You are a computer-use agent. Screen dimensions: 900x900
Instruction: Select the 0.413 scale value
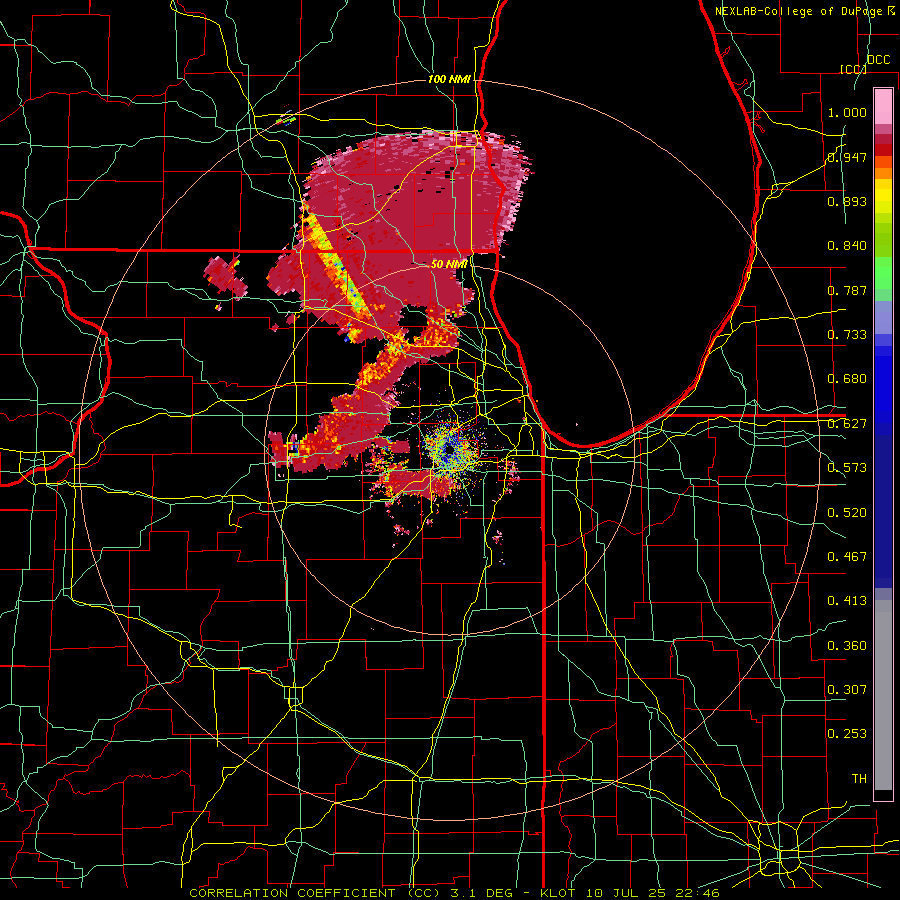point(847,601)
